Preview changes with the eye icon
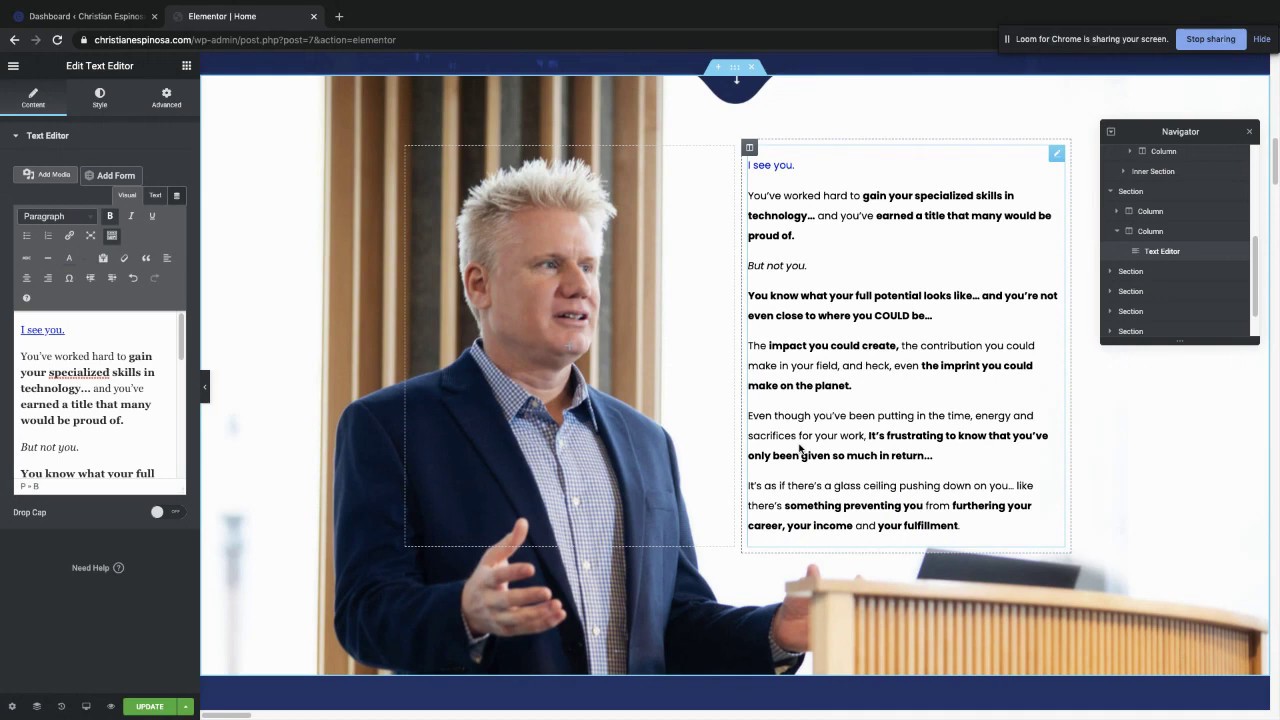The height and width of the screenshot is (720, 1280). tap(111, 706)
